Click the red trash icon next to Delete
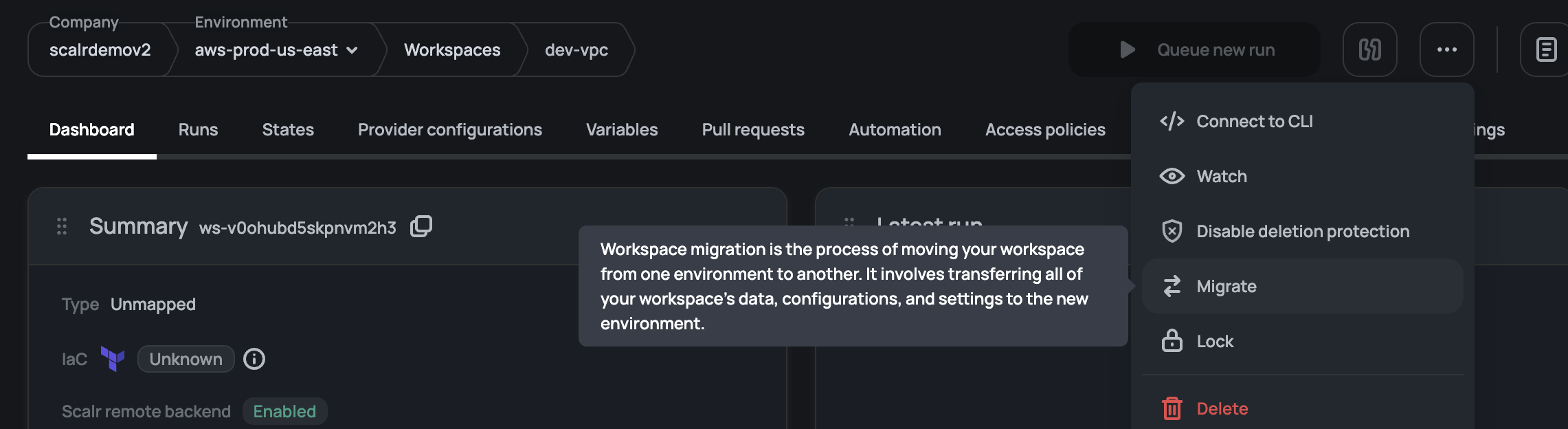Screen dimensions: 1568x429 [1172, 408]
